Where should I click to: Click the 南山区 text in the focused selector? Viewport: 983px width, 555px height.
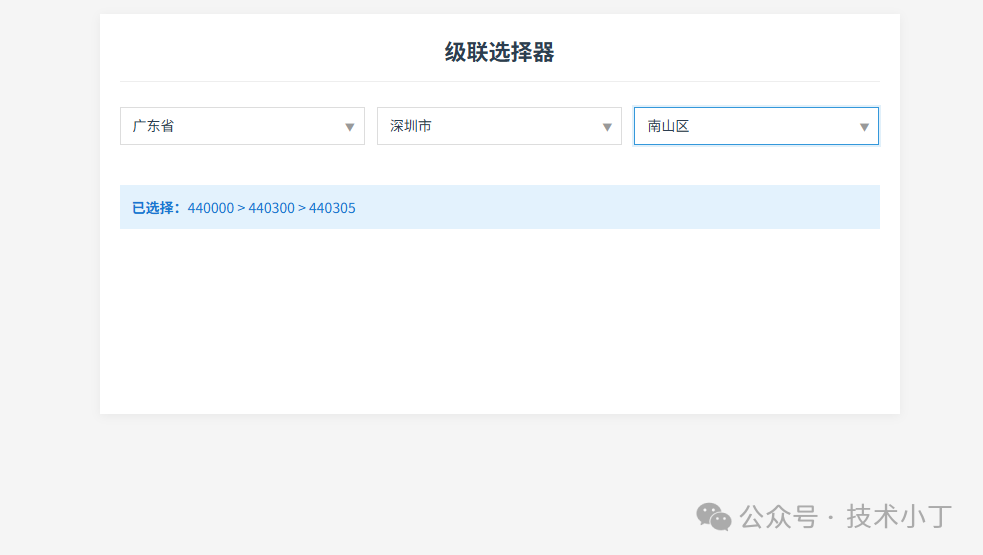point(668,126)
